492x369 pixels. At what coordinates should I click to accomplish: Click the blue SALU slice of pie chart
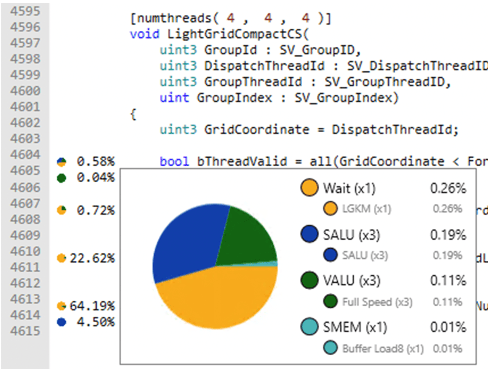click(x=187, y=243)
